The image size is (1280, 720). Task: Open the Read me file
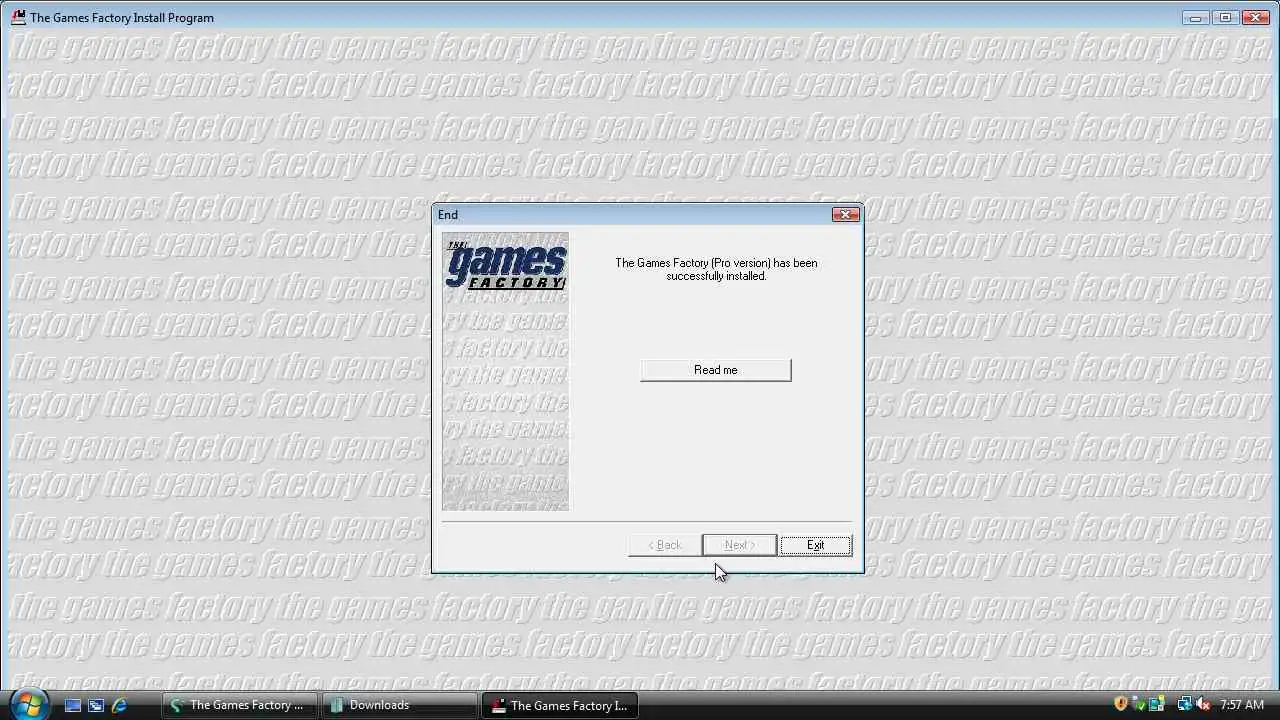click(715, 370)
